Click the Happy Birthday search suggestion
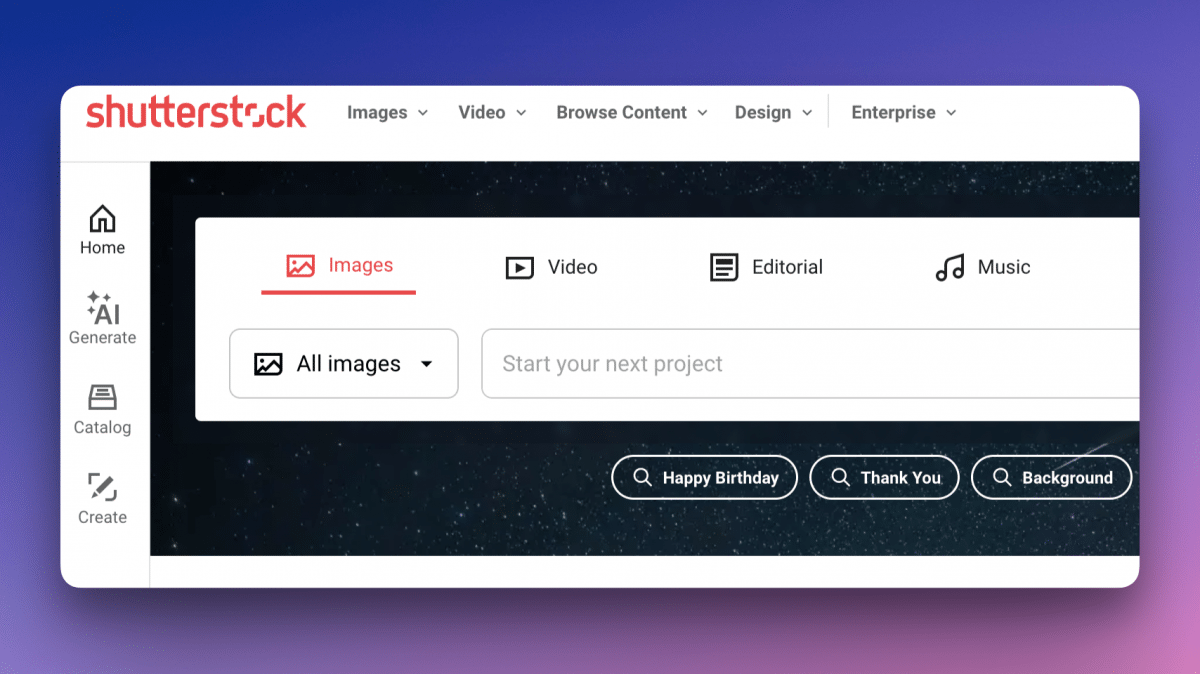This screenshot has height=674, width=1200. tap(704, 478)
